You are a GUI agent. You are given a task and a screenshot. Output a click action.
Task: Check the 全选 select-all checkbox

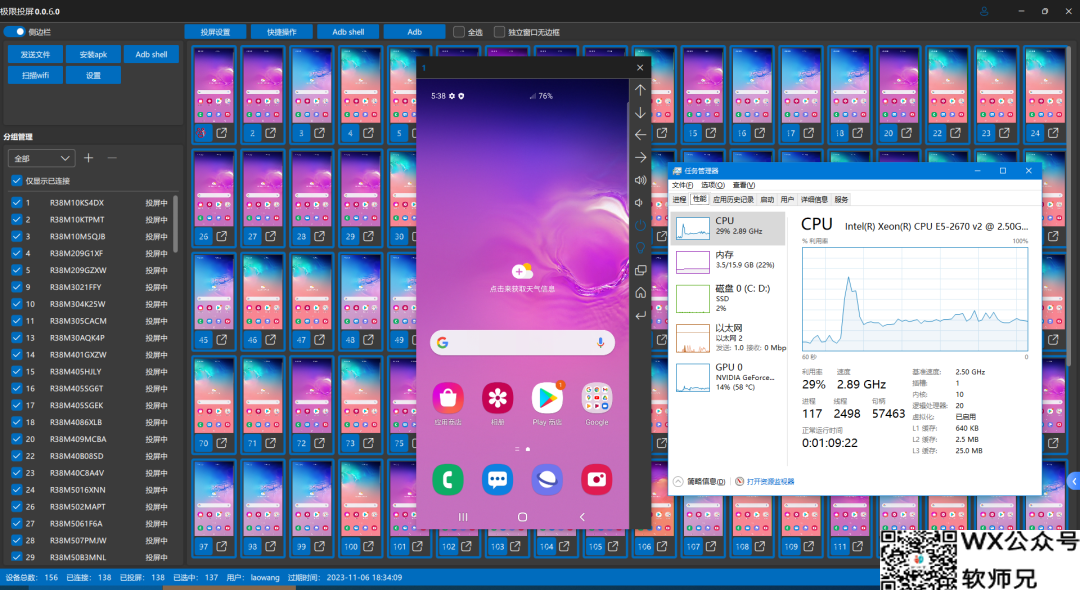[x=459, y=32]
